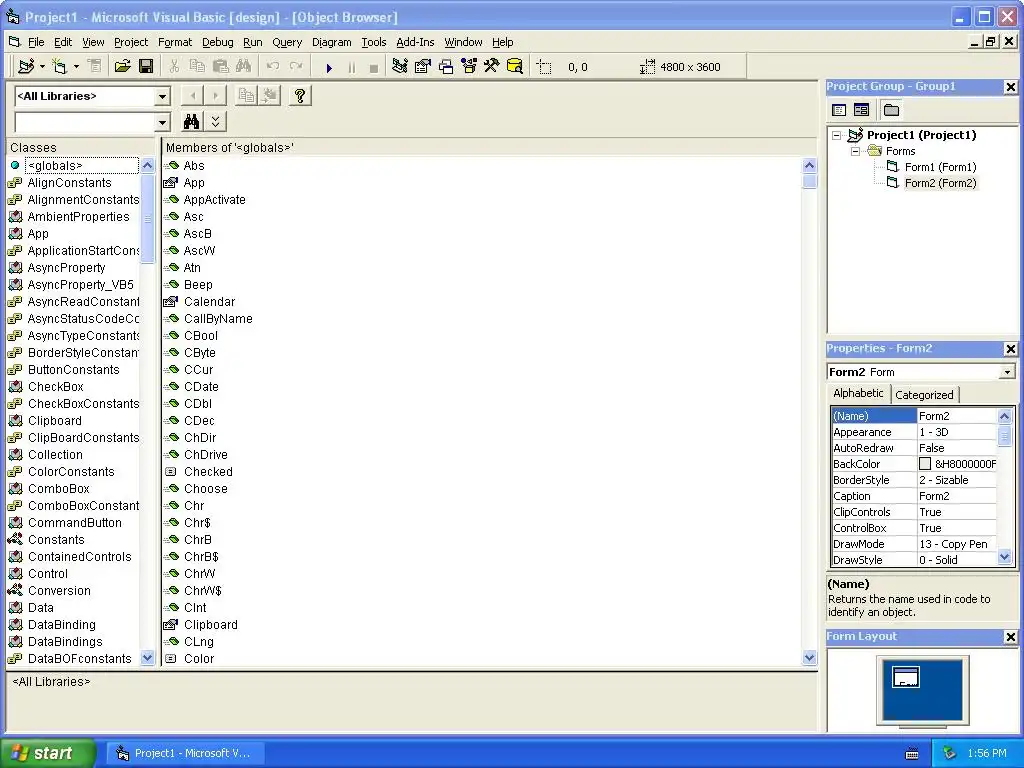Select the CallByName member
This screenshot has width=1024, height=768.
point(218,319)
